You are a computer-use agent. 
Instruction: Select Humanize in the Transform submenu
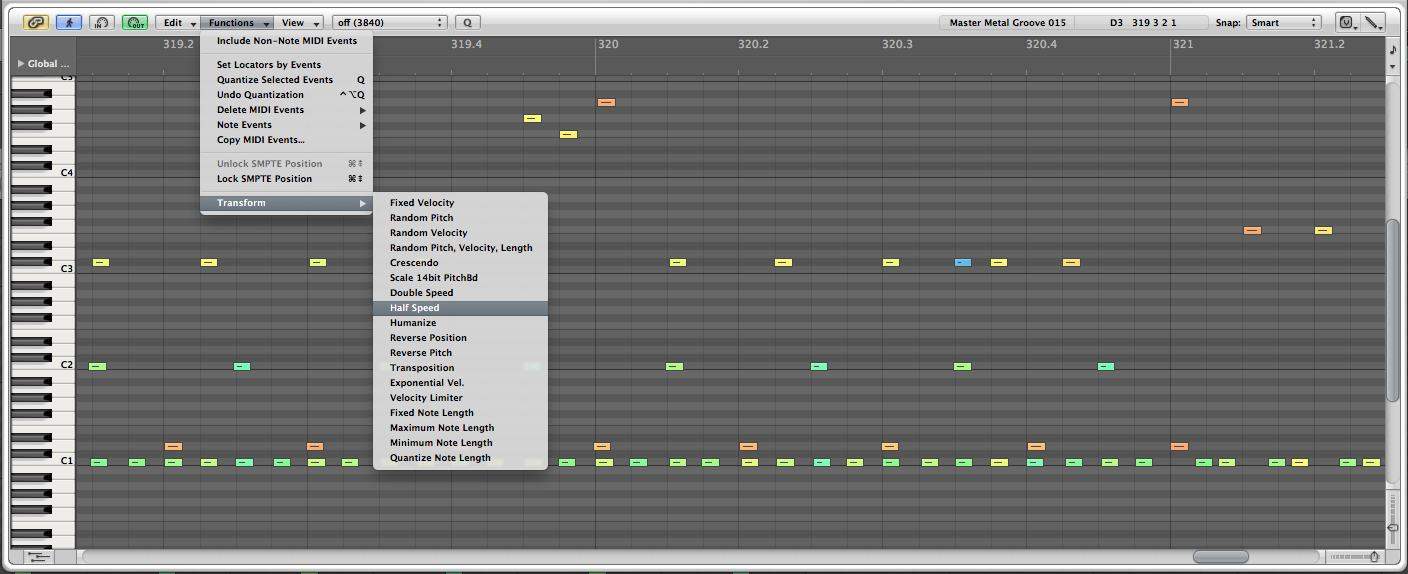coord(413,323)
